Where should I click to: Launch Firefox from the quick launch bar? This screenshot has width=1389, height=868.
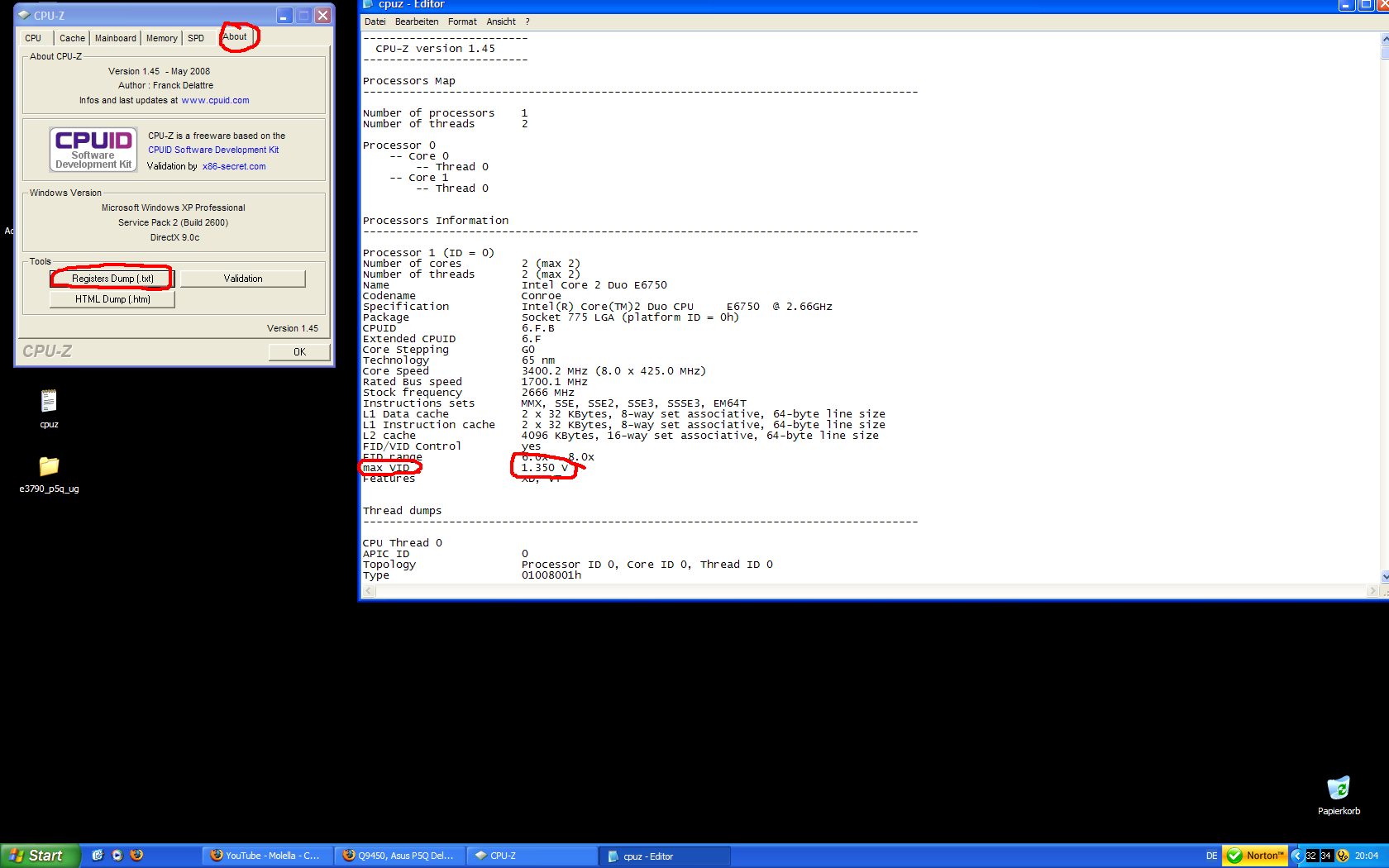tap(137, 856)
